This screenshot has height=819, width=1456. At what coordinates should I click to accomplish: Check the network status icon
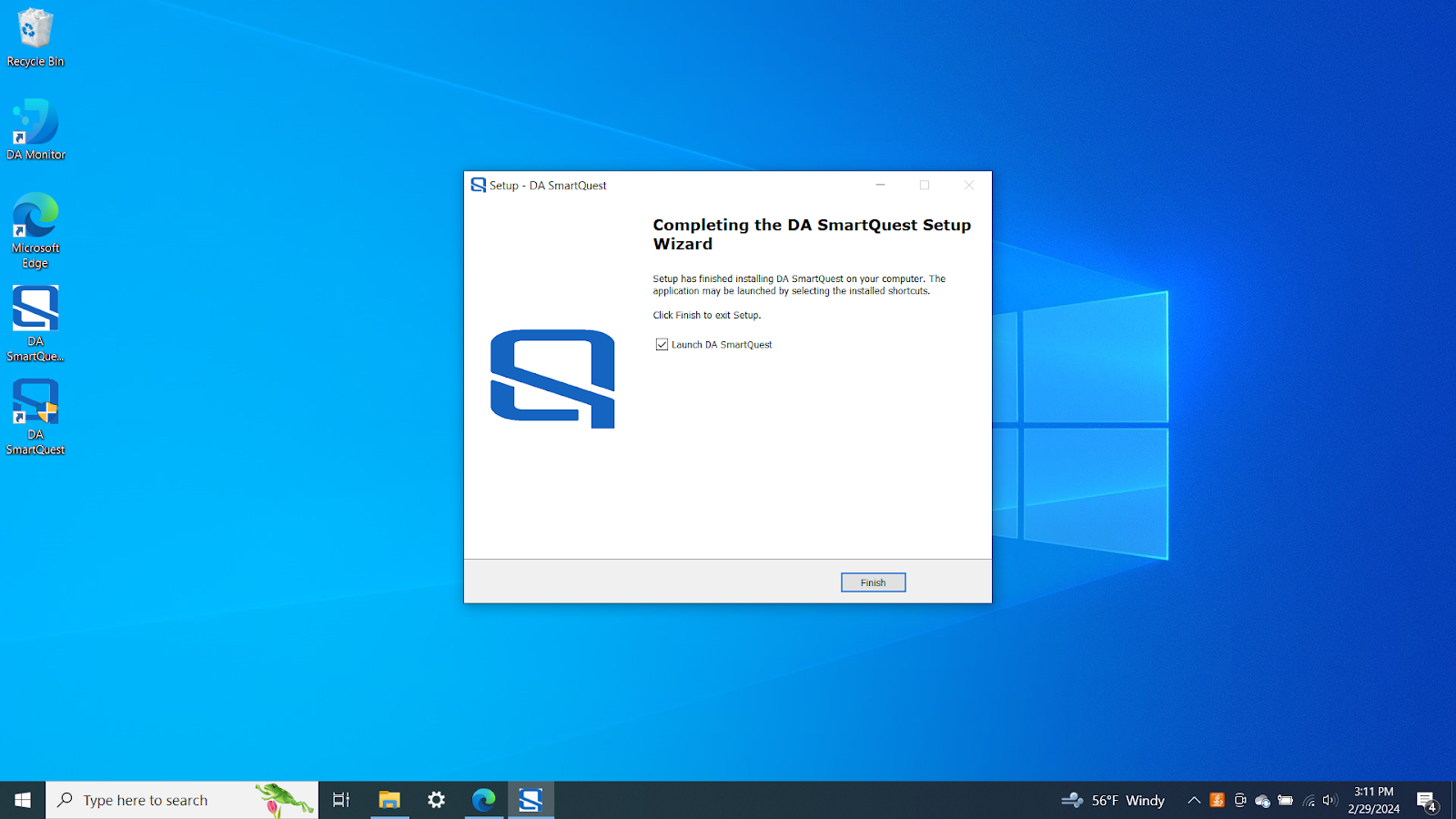point(1308,800)
